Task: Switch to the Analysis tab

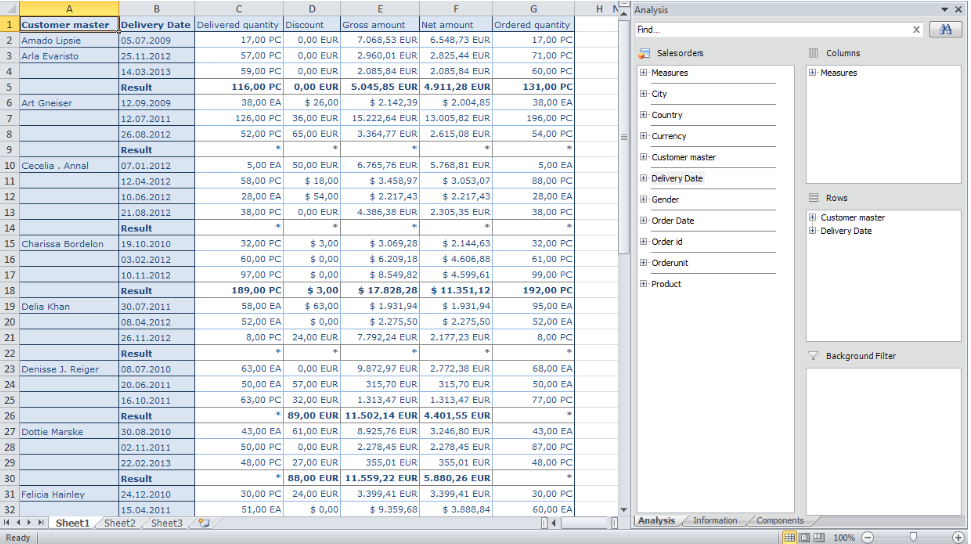Action: click(656, 520)
